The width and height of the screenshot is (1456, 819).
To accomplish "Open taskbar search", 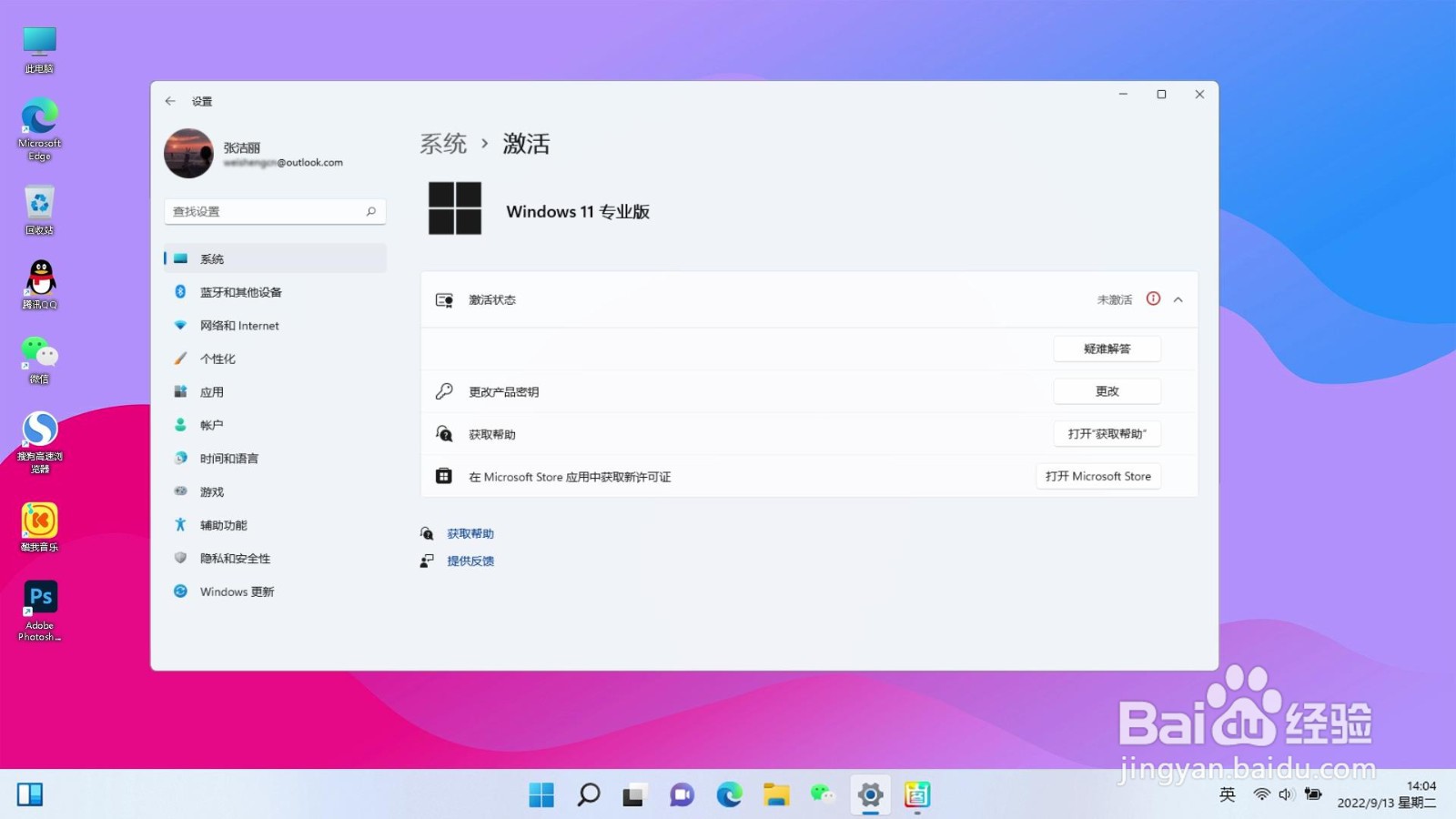I will tap(589, 794).
